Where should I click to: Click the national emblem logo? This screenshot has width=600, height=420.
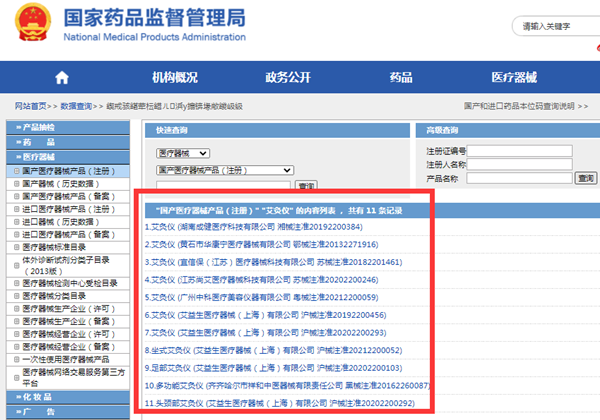[x=33, y=22]
